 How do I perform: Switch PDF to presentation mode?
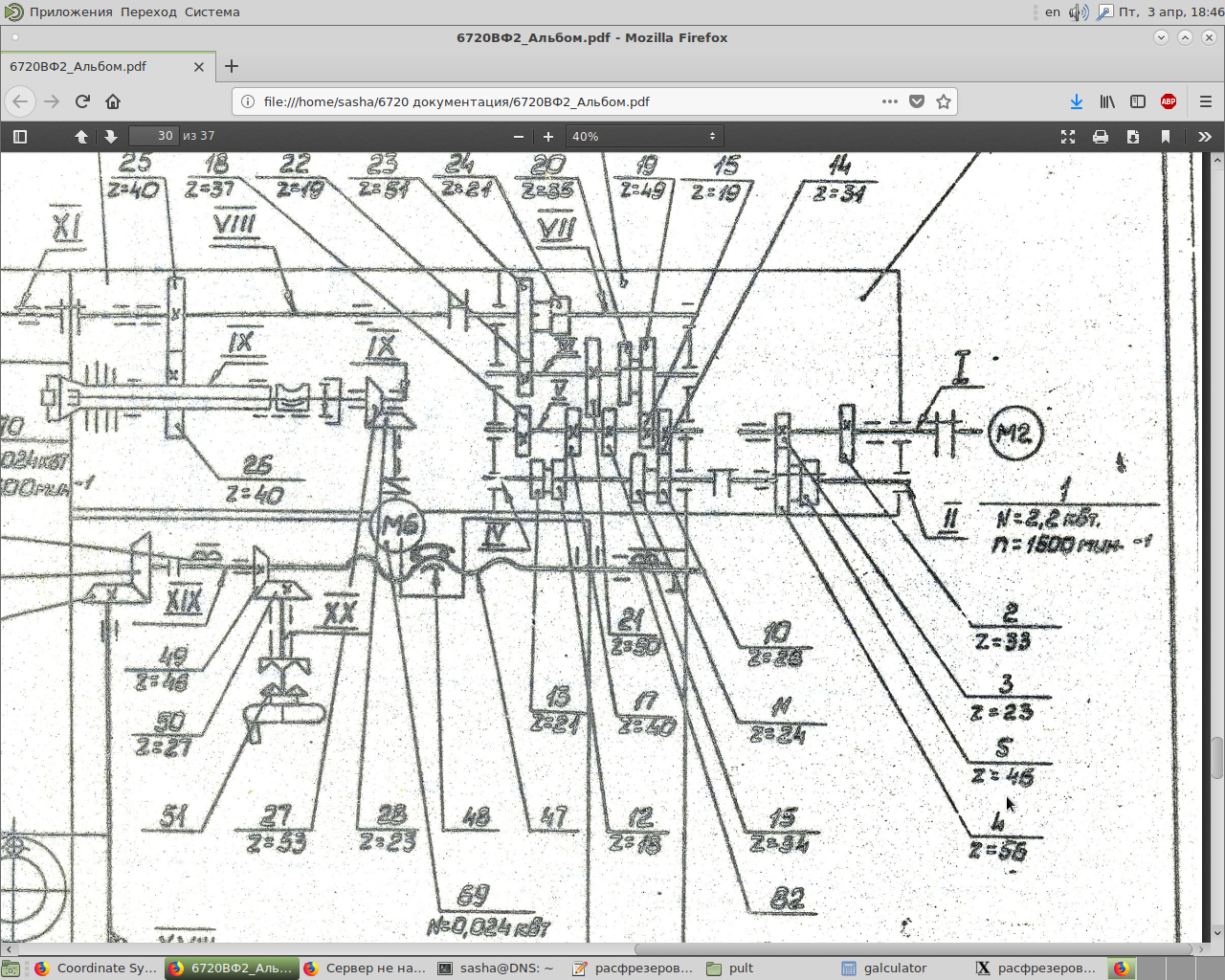coord(1068,137)
